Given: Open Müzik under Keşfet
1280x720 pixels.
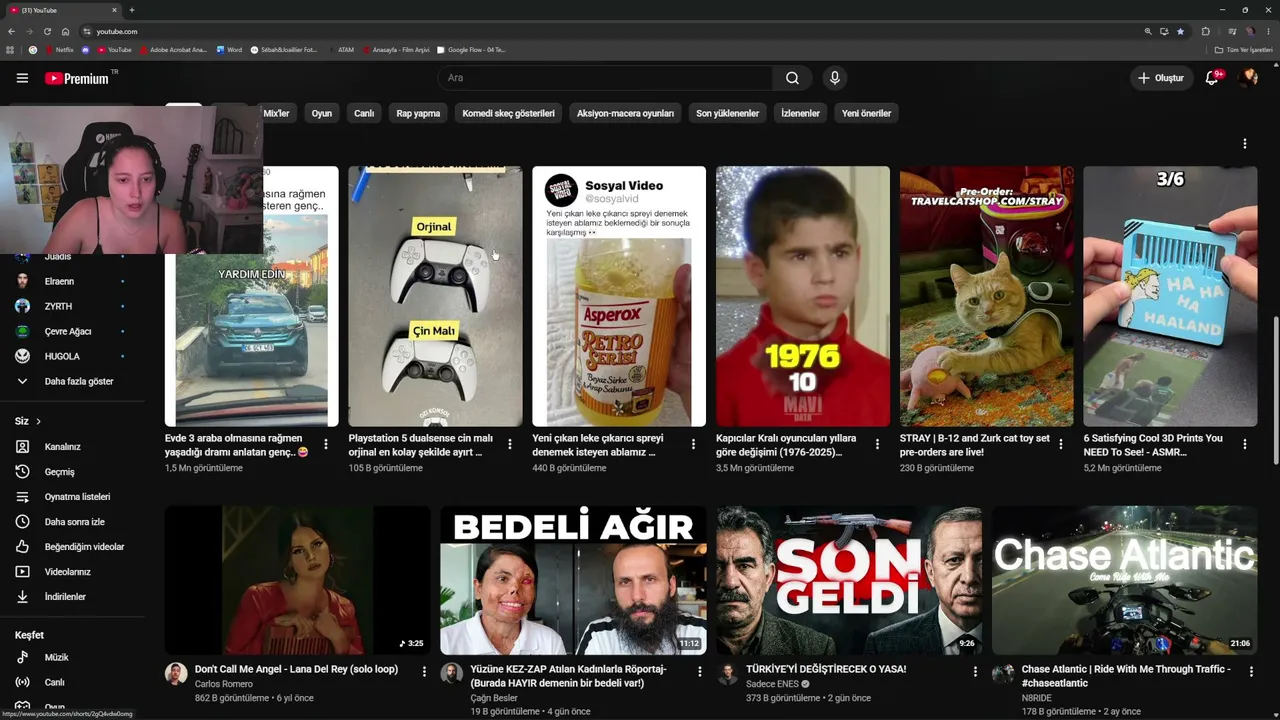Looking at the screenshot, I should coord(56,658).
